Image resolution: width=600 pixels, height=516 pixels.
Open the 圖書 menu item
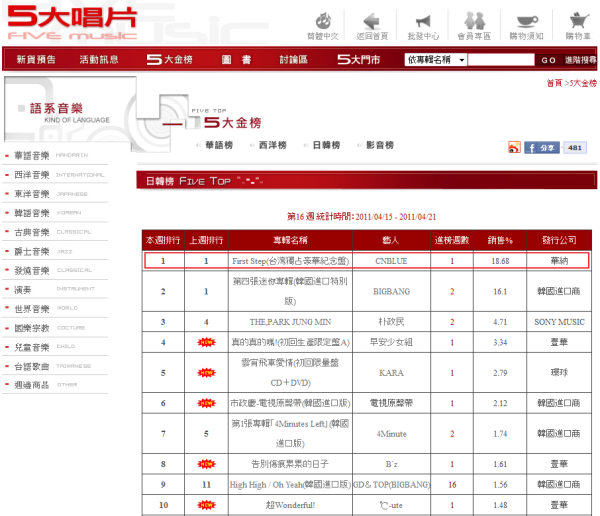[236, 59]
